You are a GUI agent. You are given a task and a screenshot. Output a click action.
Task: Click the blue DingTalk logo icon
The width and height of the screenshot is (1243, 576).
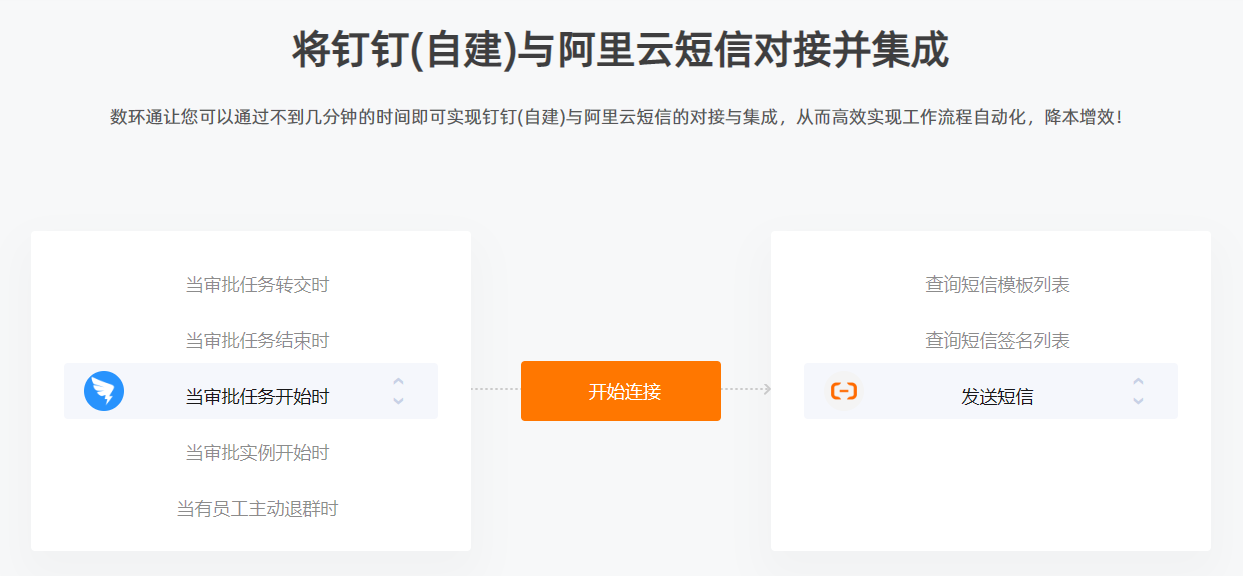104,391
